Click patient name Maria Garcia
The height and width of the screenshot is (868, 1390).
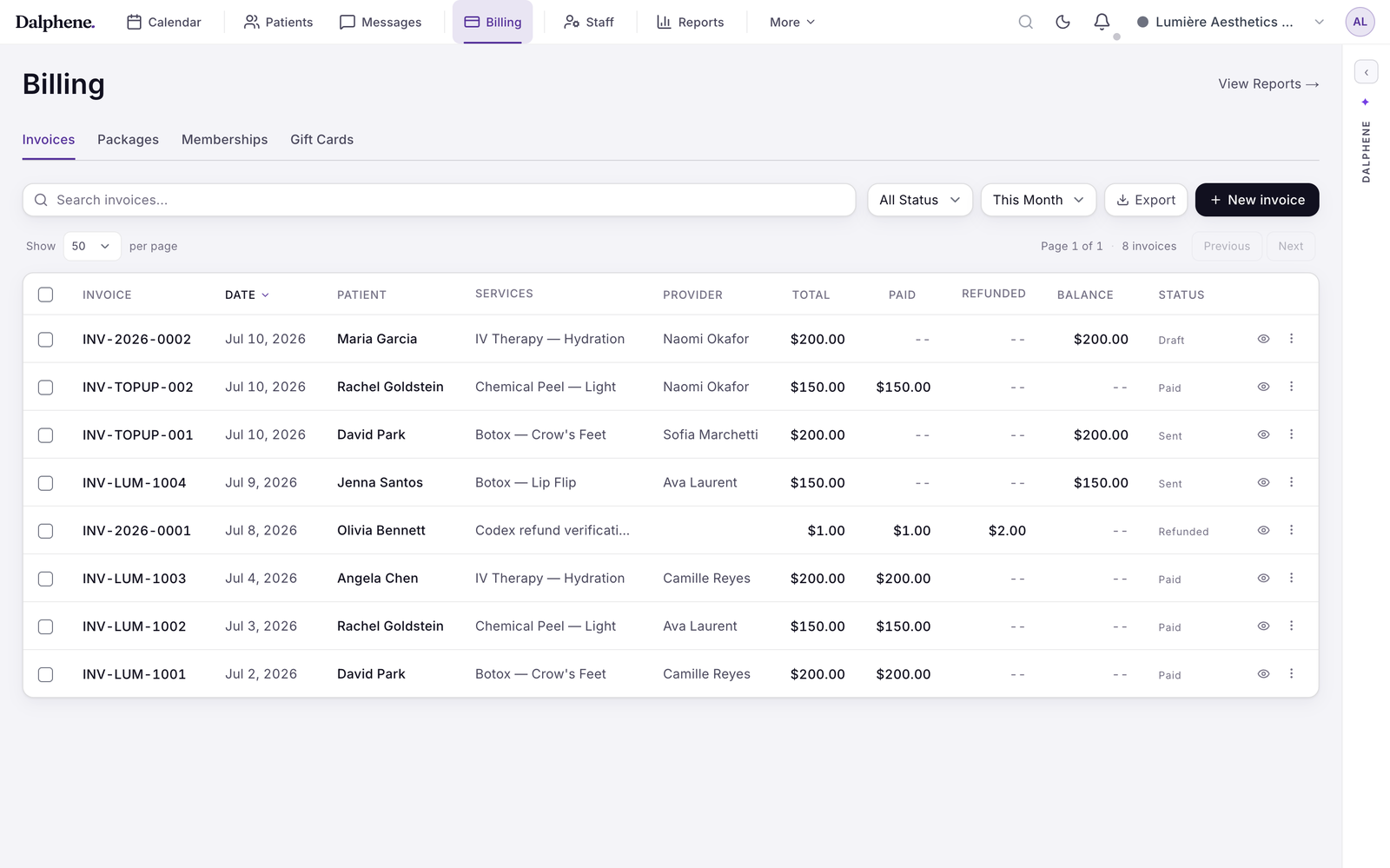click(x=377, y=339)
